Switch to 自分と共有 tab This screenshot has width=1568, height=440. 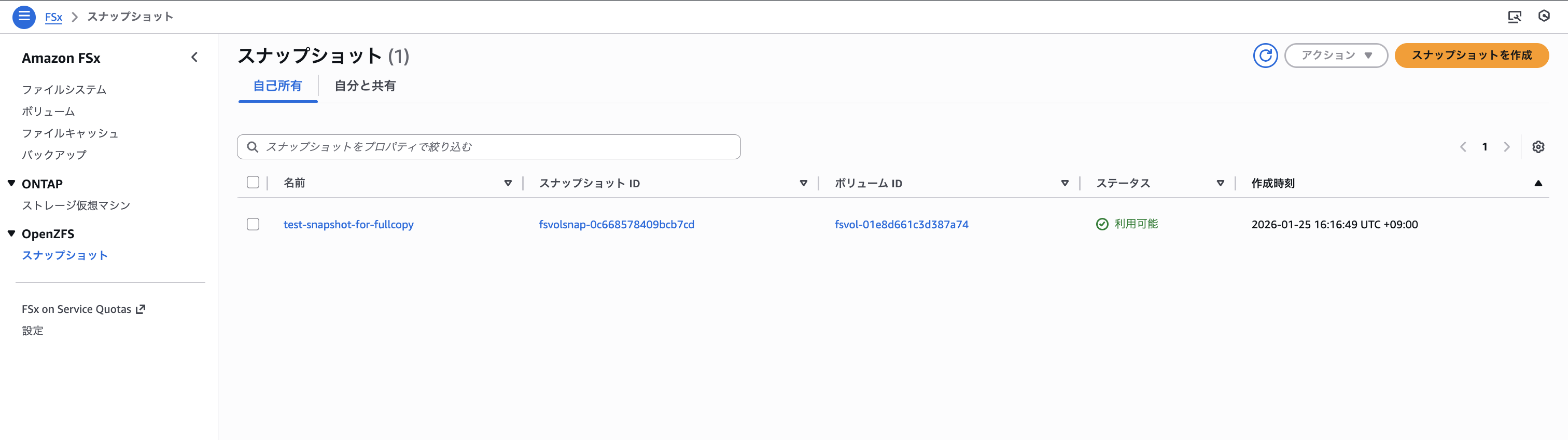[x=365, y=86]
